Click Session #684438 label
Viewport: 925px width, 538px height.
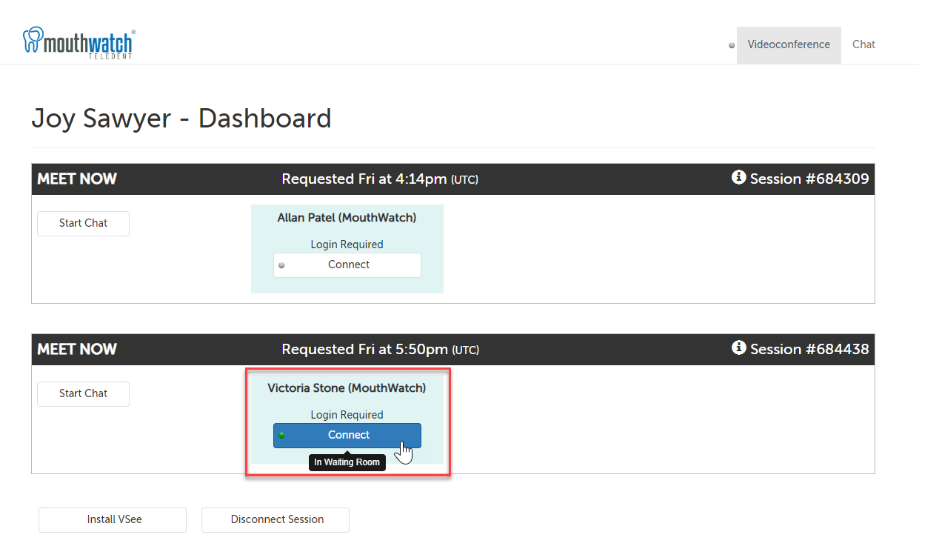pos(809,350)
